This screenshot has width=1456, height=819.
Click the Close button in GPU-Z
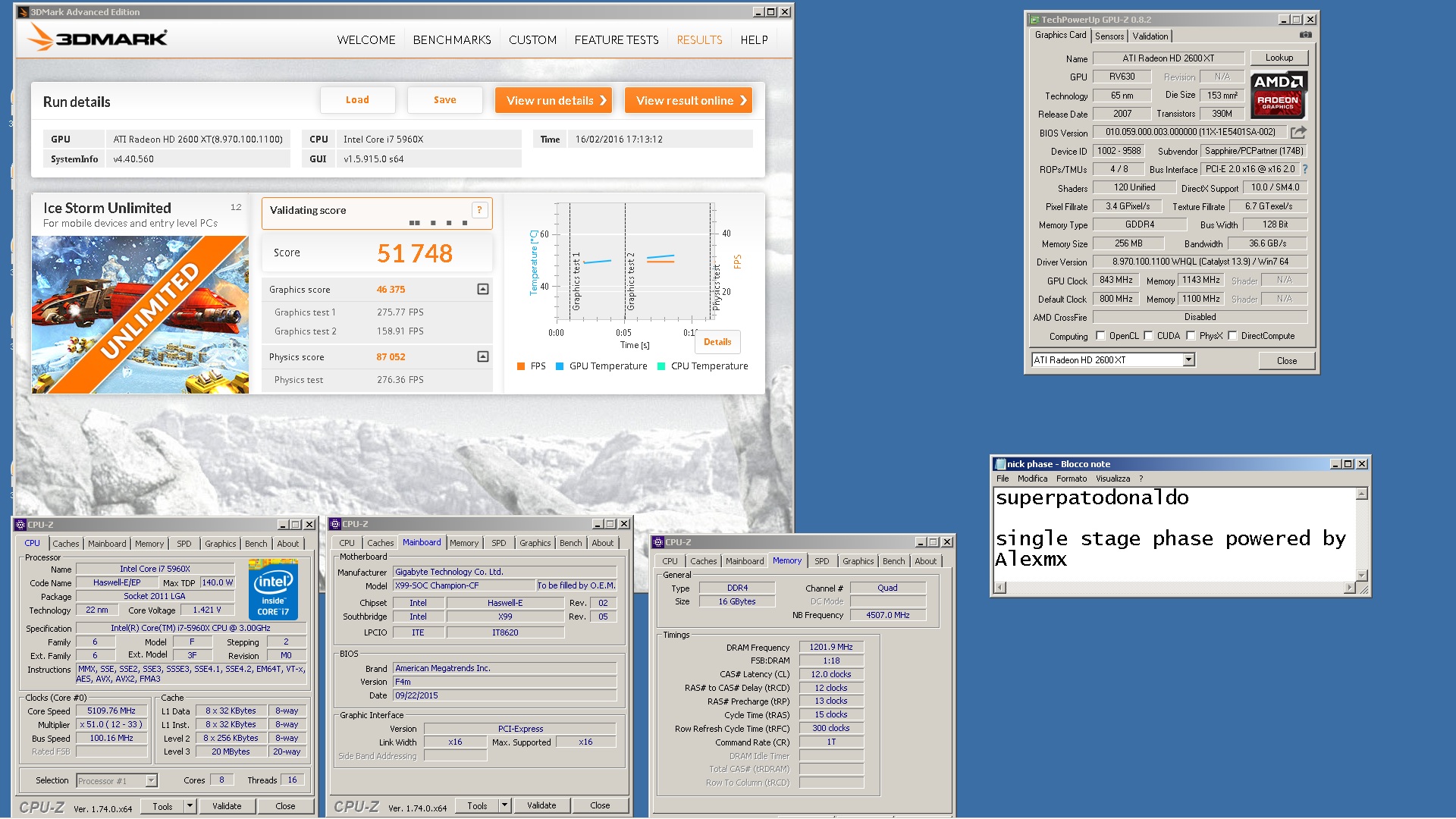click(1286, 361)
